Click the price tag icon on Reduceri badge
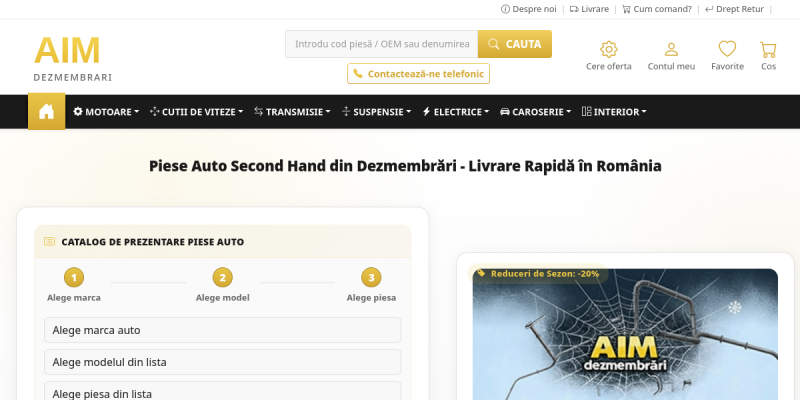The height and width of the screenshot is (400, 800). coord(481,273)
